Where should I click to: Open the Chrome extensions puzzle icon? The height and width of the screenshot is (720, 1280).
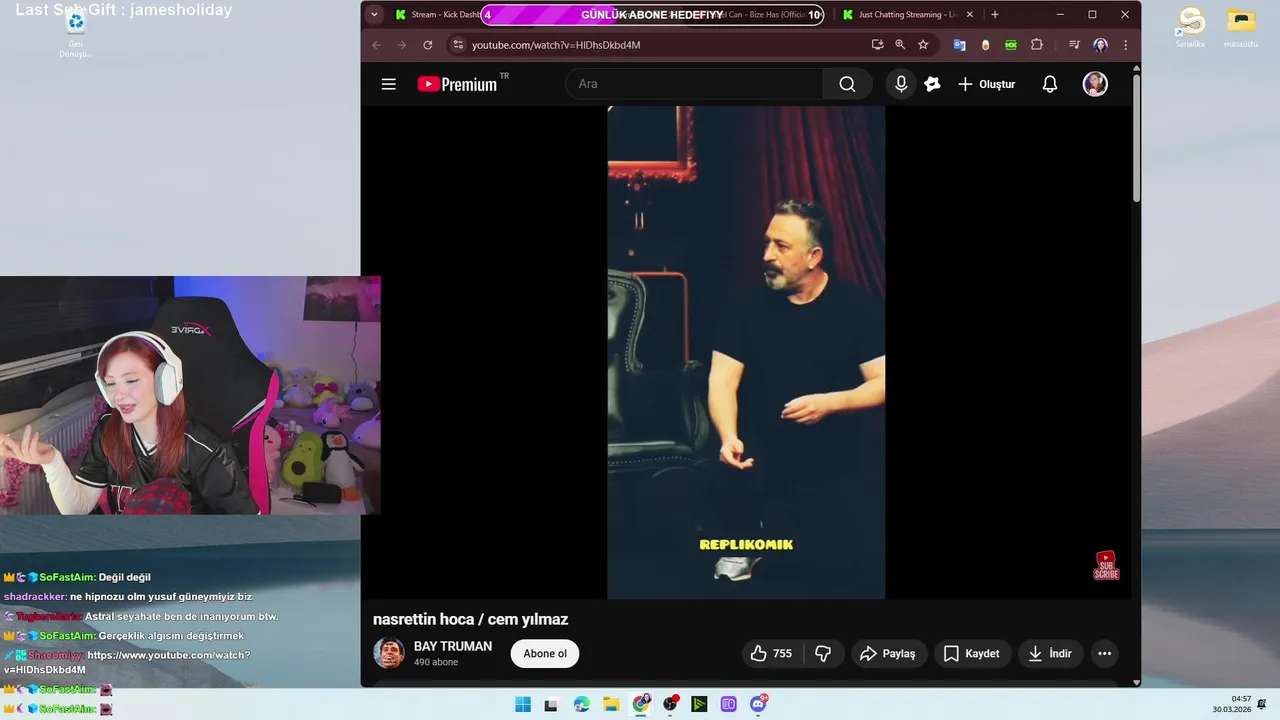(x=1036, y=45)
